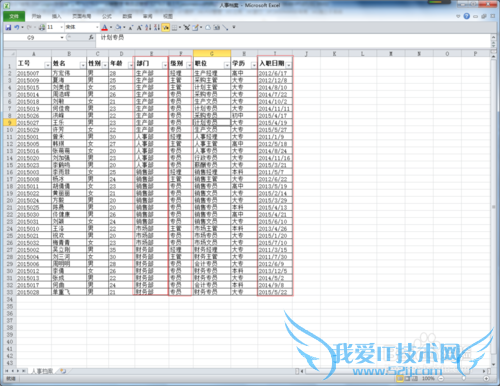Open the Review ribbon tab

click(148, 16)
